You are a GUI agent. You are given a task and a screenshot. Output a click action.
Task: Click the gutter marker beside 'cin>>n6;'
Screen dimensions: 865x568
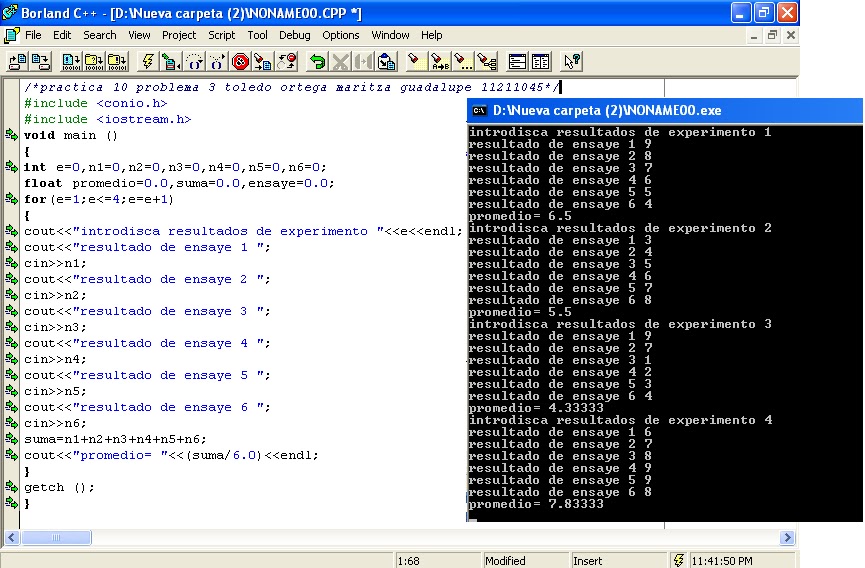[11, 422]
